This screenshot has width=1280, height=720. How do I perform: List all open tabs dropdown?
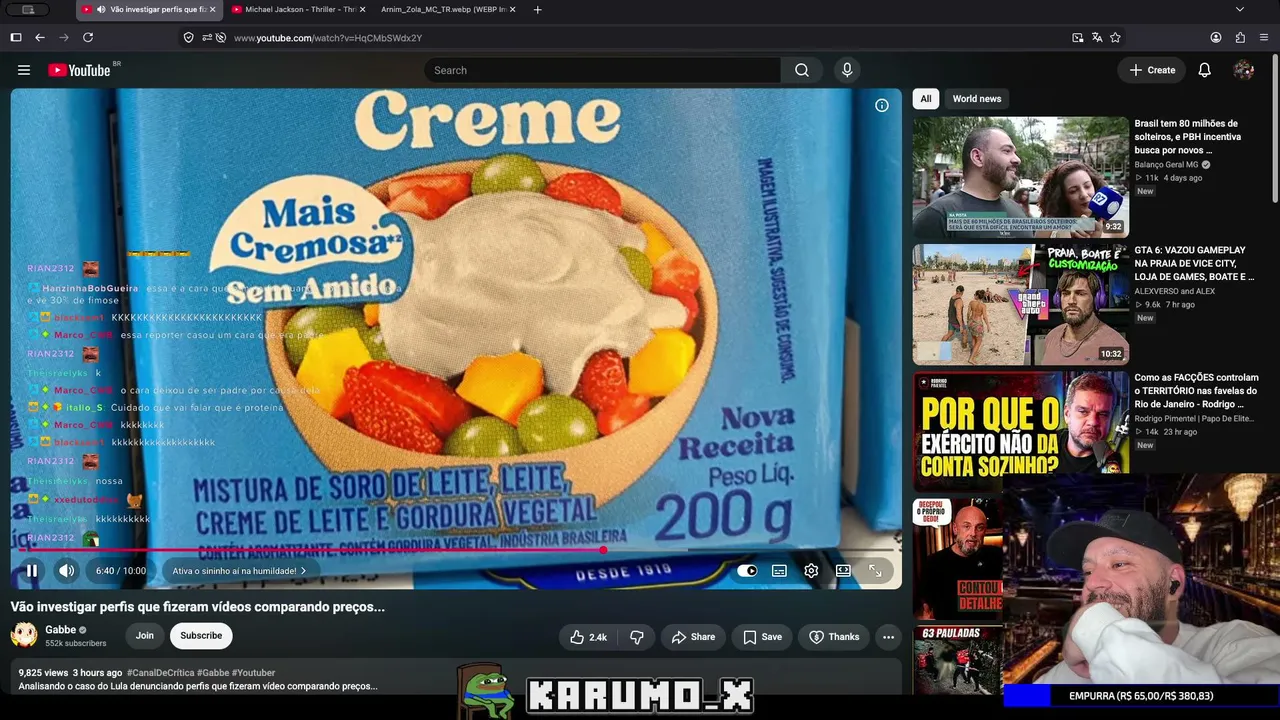coord(1240,10)
